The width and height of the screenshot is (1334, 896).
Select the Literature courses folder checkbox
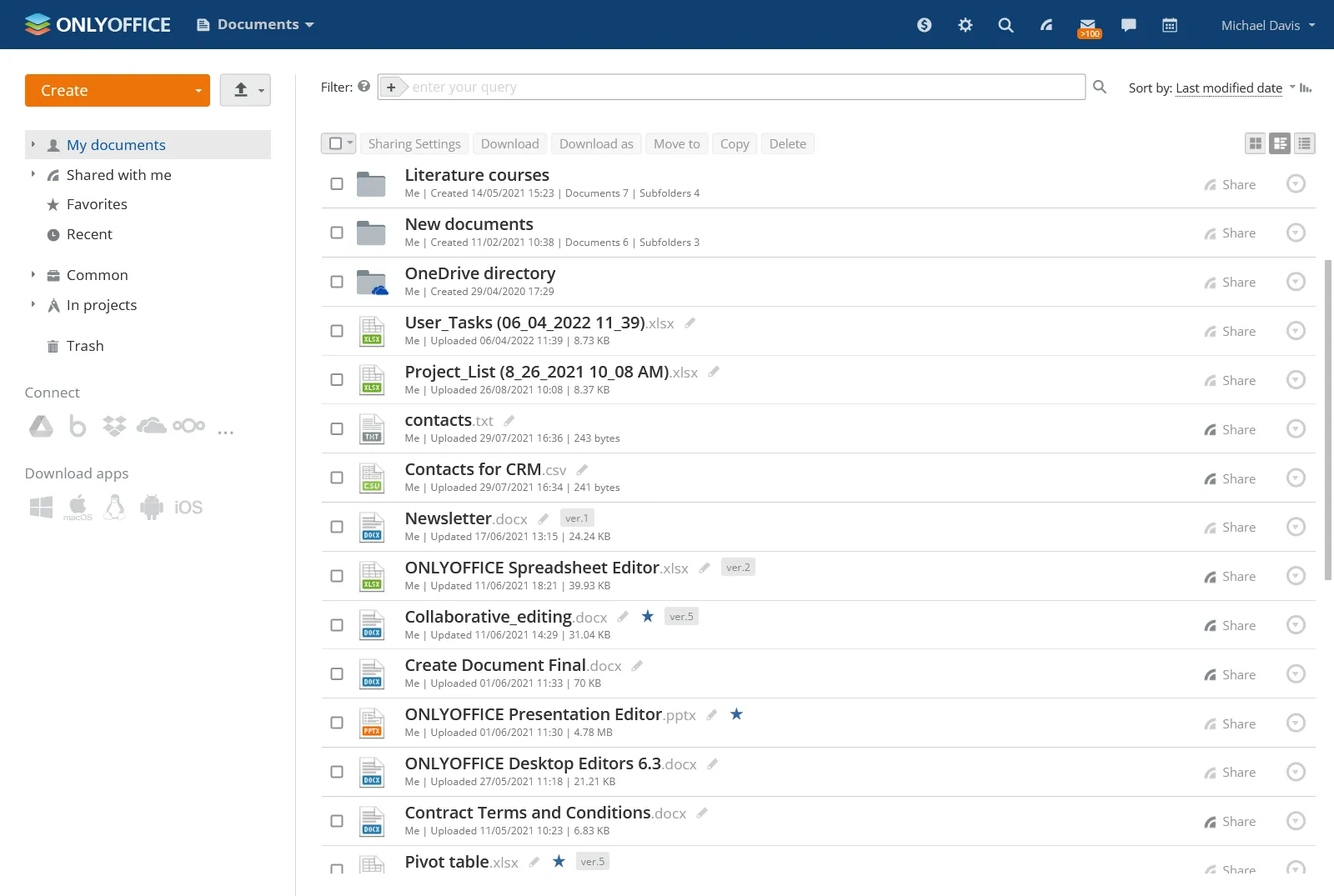point(337,183)
